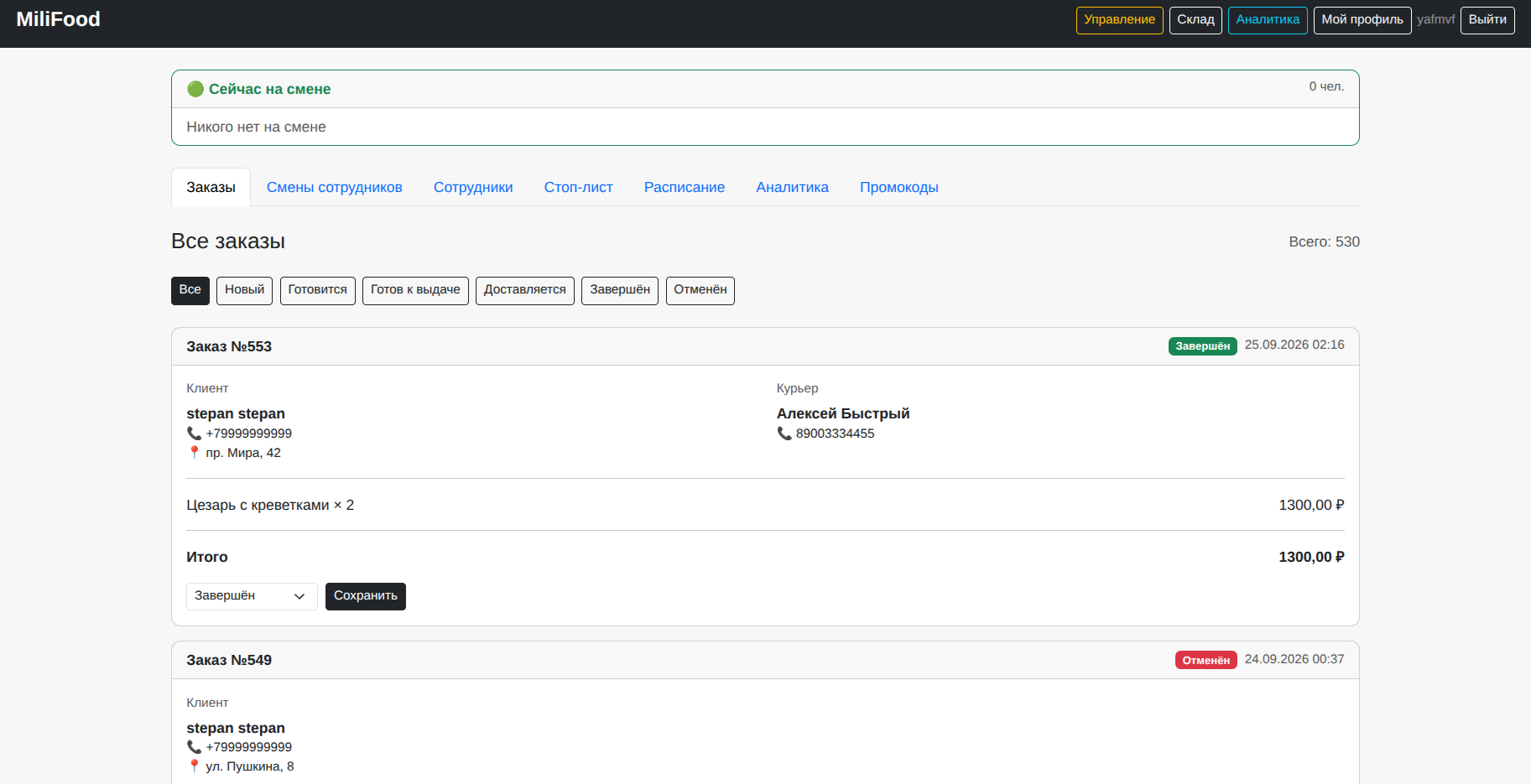The image size is (1531, 784).
Task: Filter orders by Доставляется status
Action: pos(524,291)
